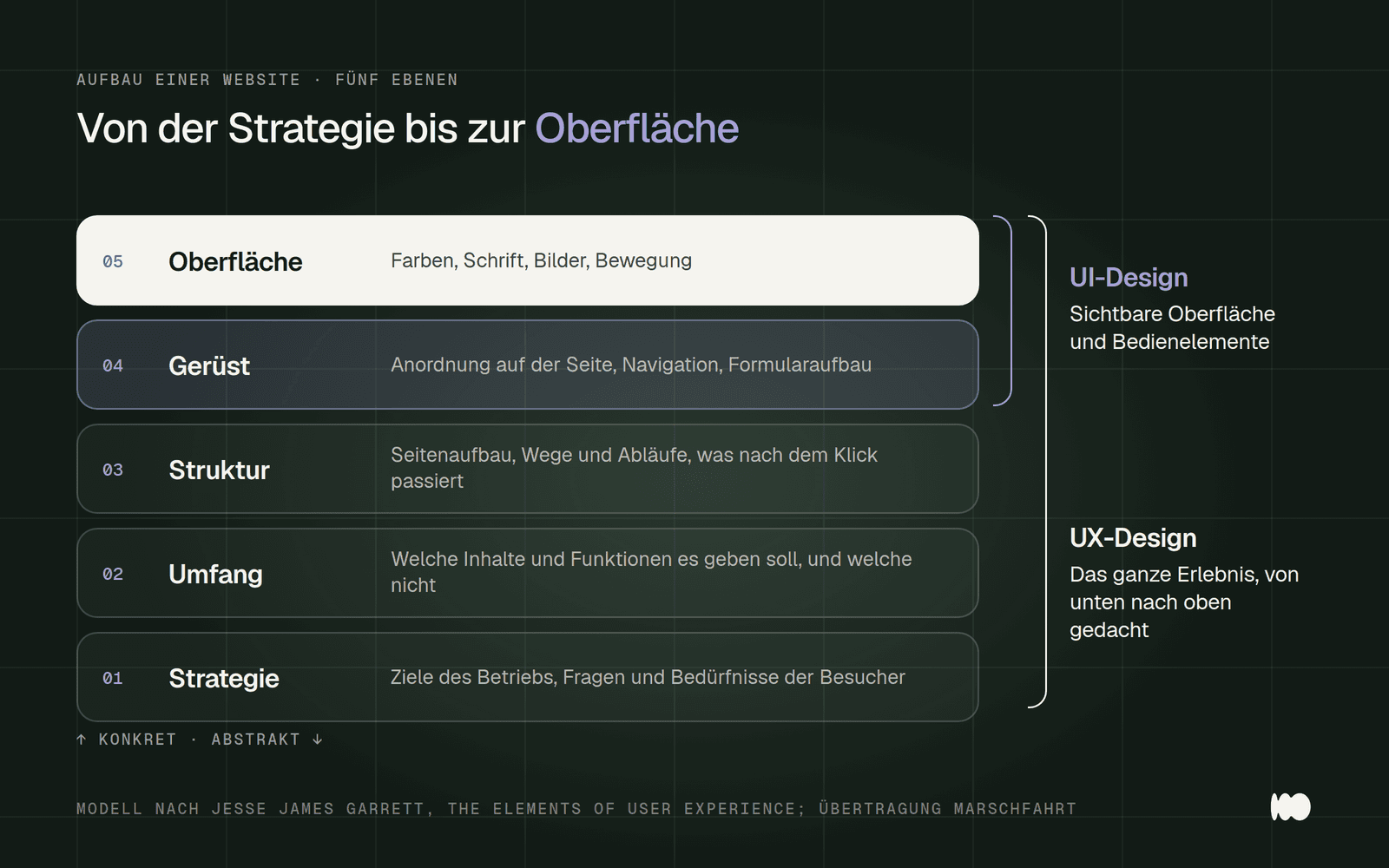Click the purple word Oberfläche in the title
This screenshot has width=1389, height=868.
[x=636, y=128]
